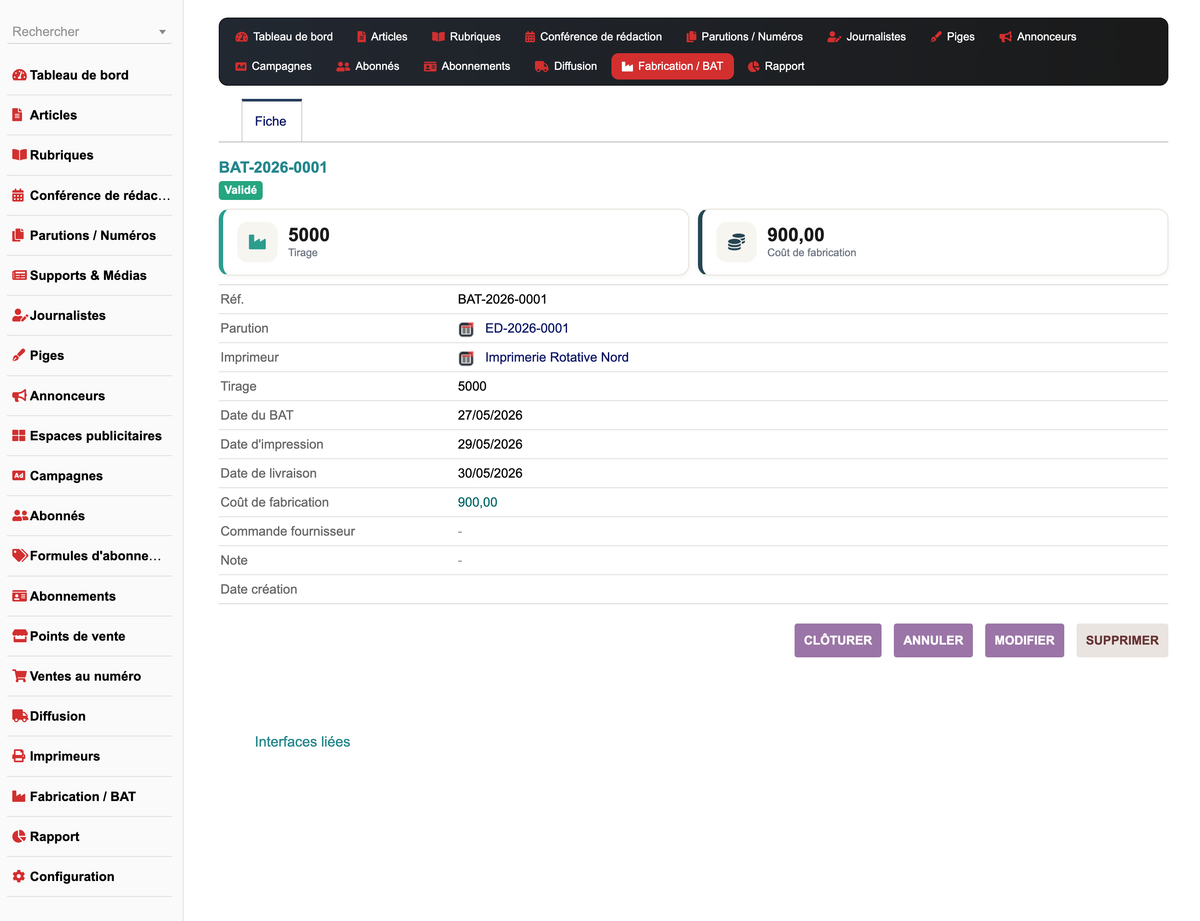The image size is (1200, 921).
Task: Open Abonnés in top navigation bar
Action: pyautogui.click(x=368, y=66)
